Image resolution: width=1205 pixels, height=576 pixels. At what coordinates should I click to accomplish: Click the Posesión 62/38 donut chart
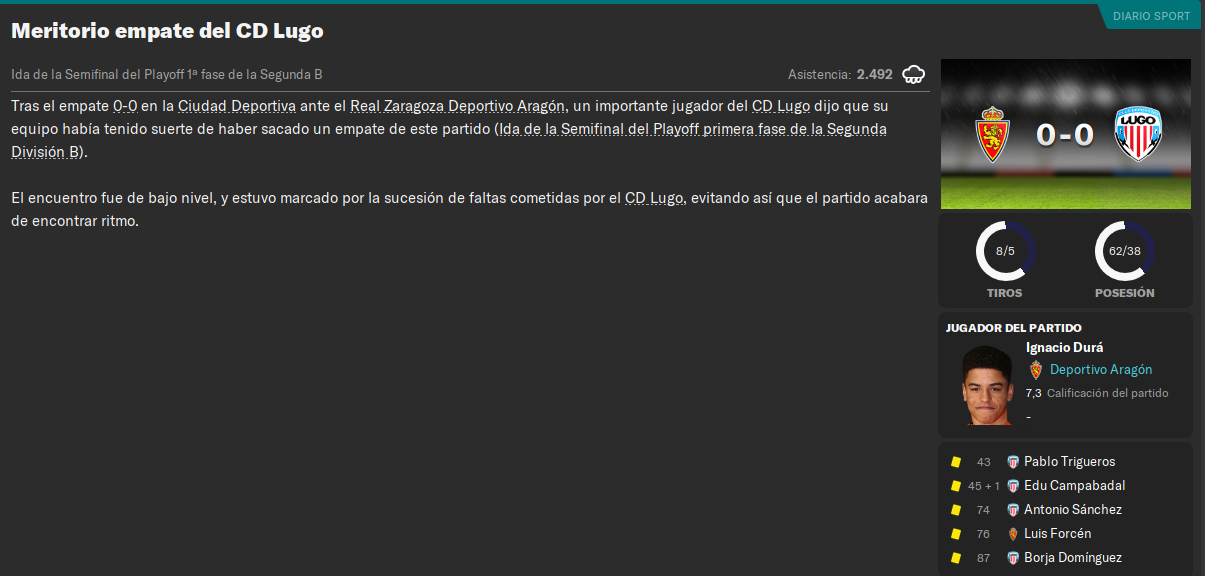point(1124,250)
